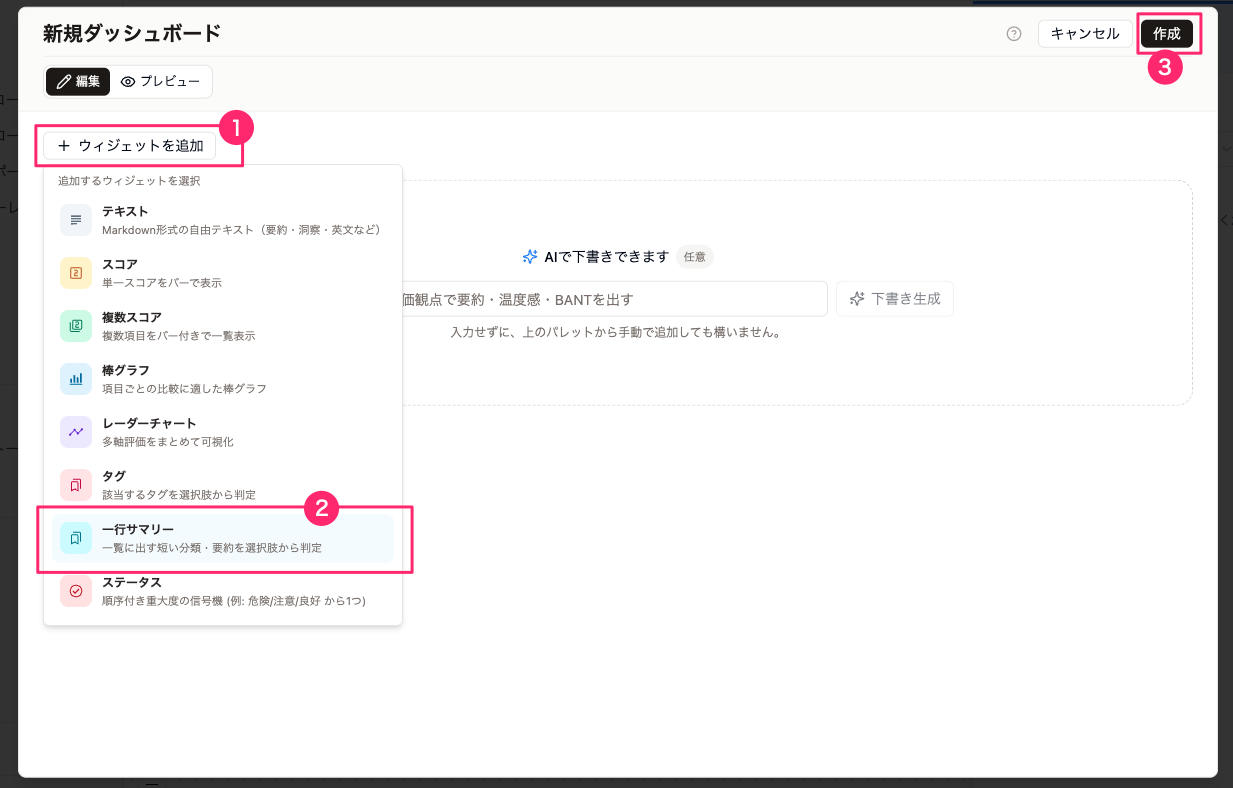Click the キャンセル button
The image size is (1233, 788).
pos(1085,33)
